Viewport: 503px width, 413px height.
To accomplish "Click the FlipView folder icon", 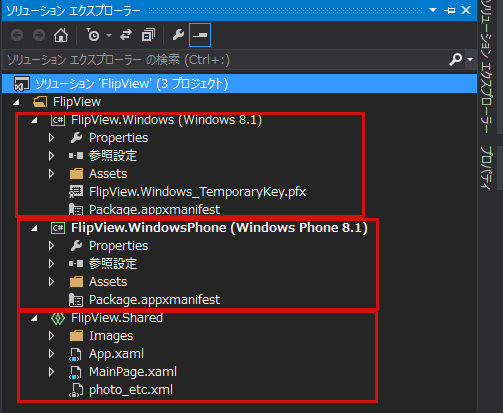I will click(x=40, y=102).
